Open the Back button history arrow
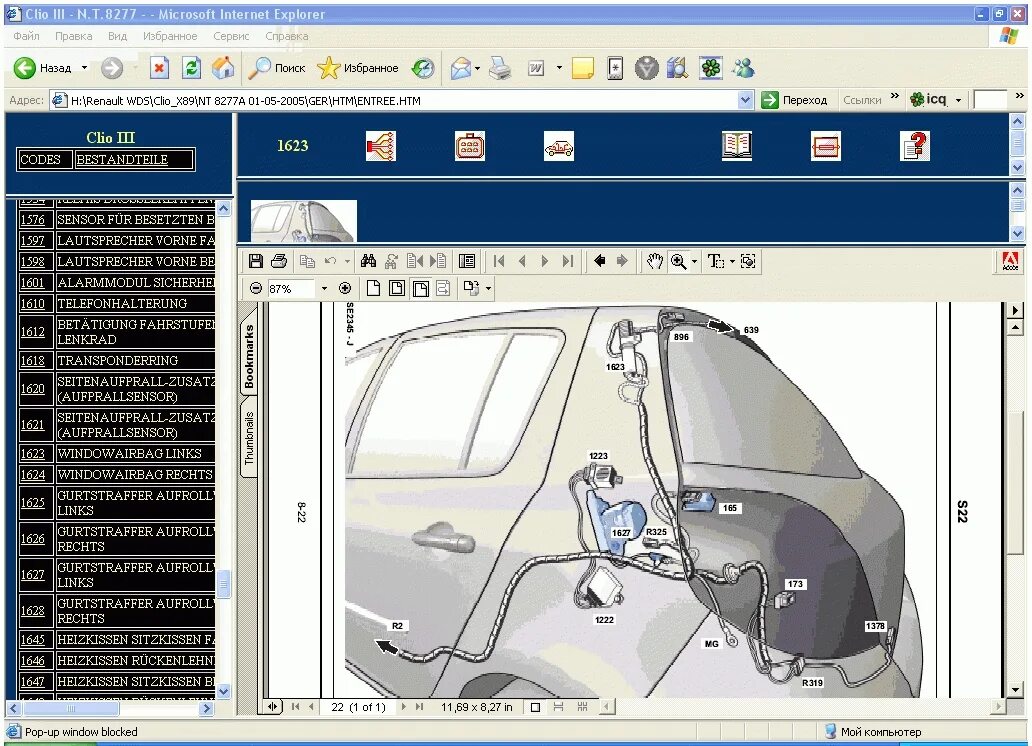 84,68
